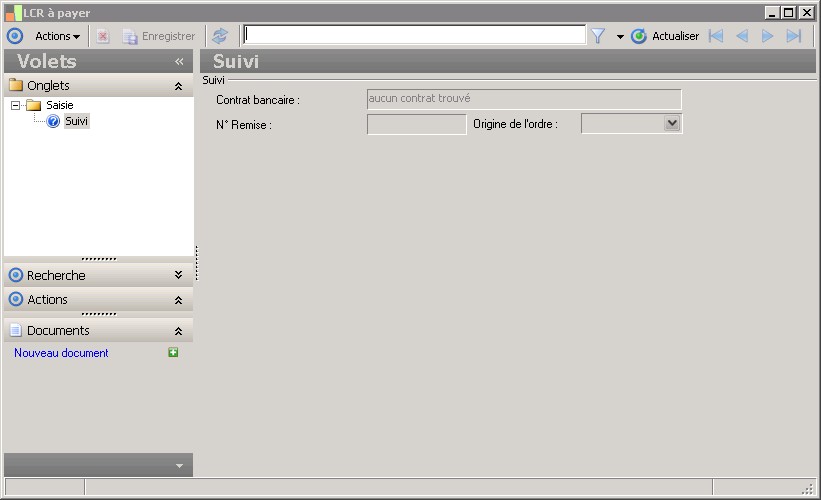Click the green plus add document icon

click(173, 352)
